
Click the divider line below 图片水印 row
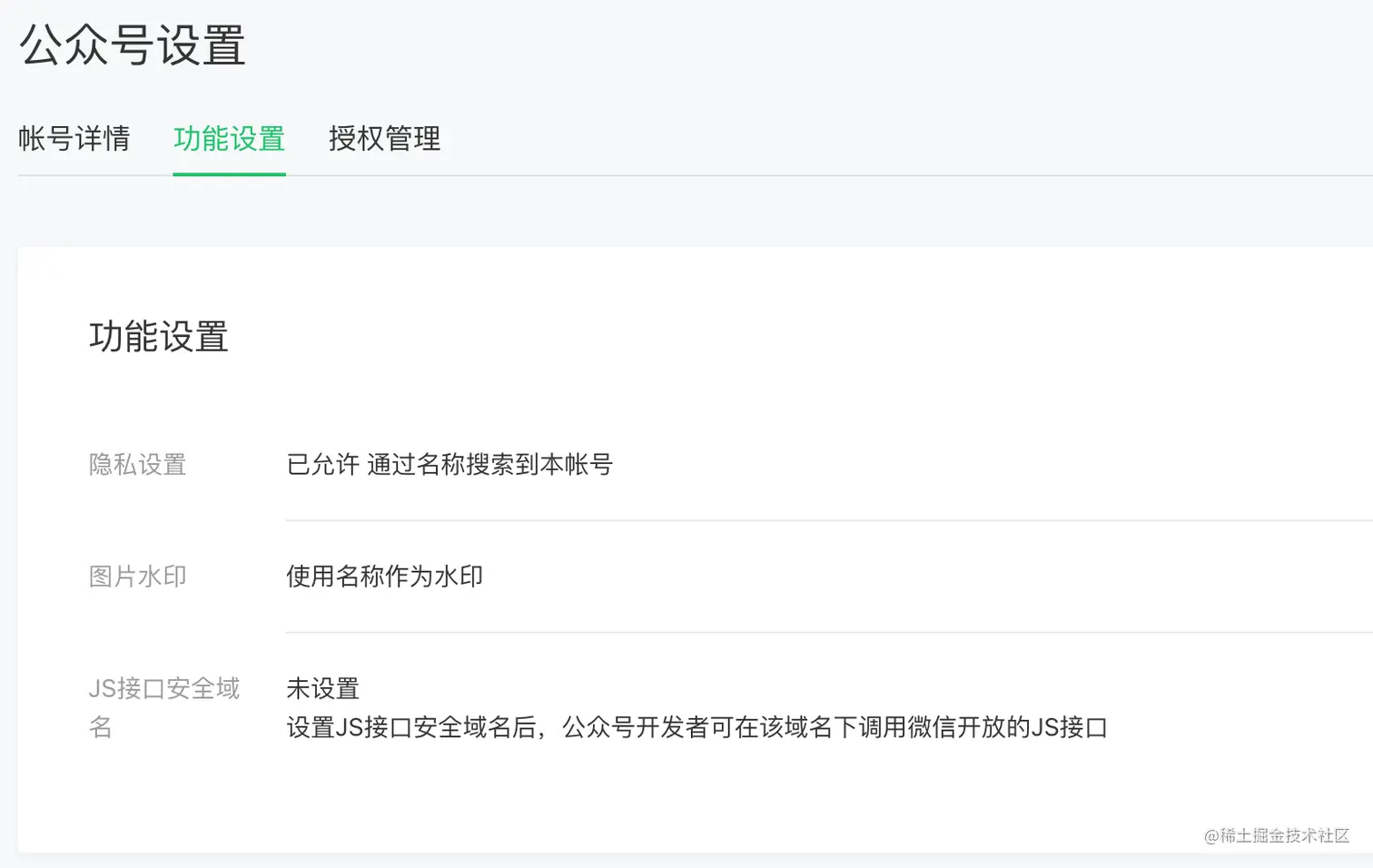click(817, 632)
